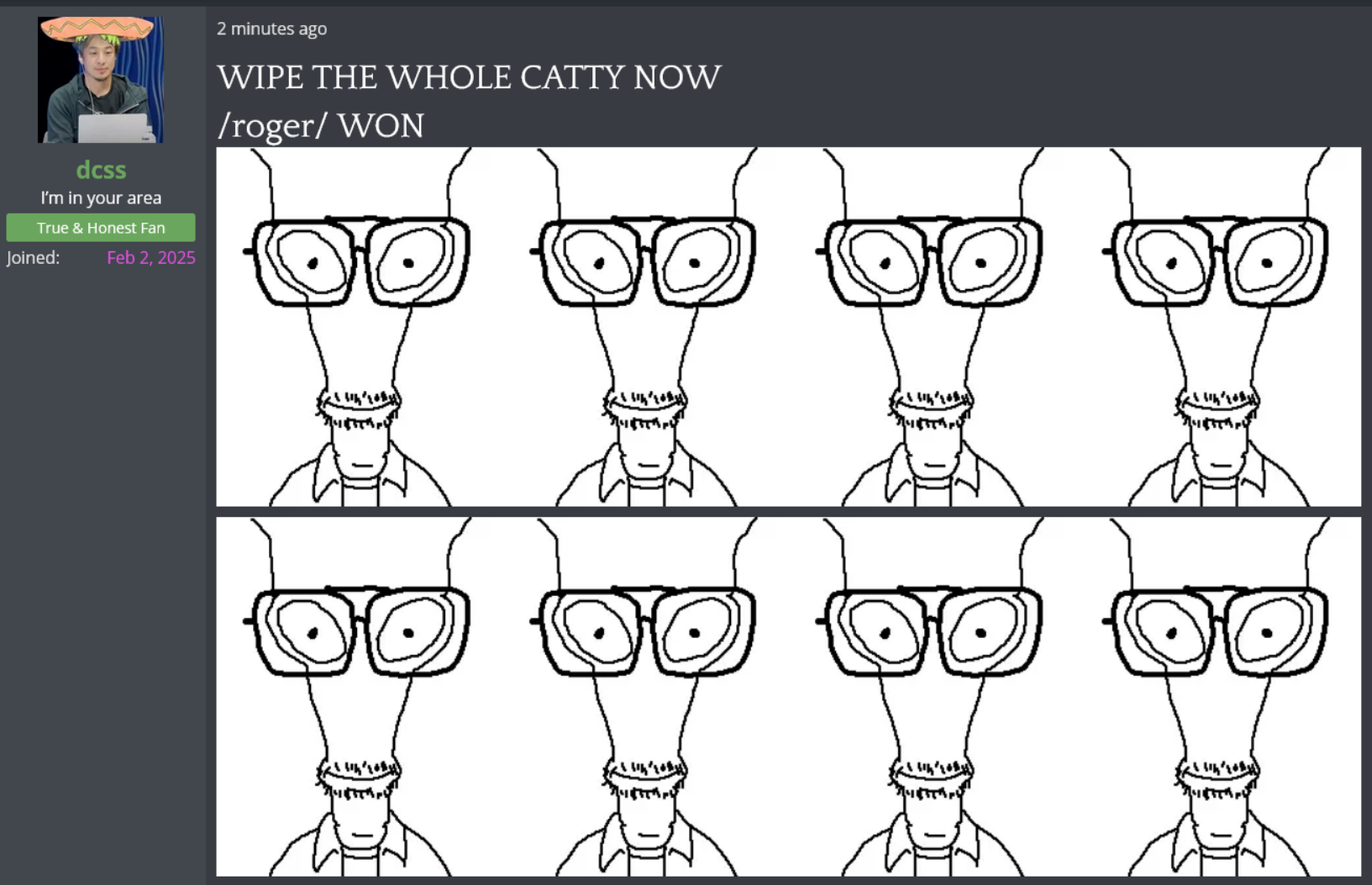Click rightmost figure's glasses in bottom image

click(x=1217, y=631)
